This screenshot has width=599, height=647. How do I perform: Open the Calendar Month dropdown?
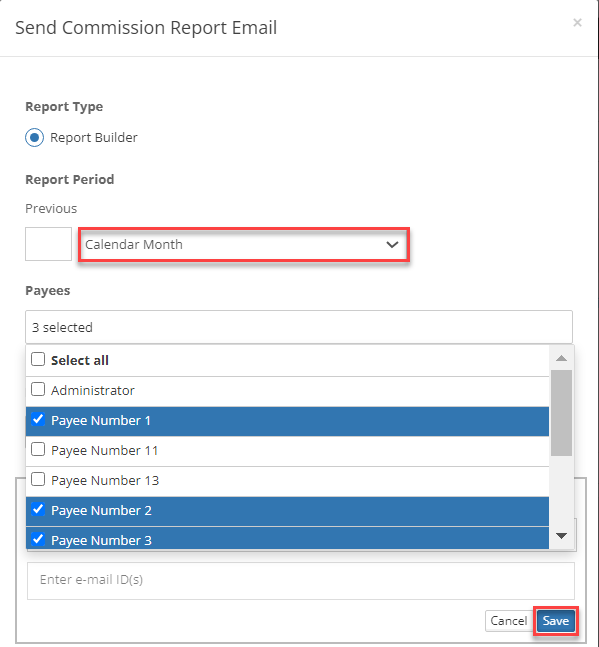point(244,244)
